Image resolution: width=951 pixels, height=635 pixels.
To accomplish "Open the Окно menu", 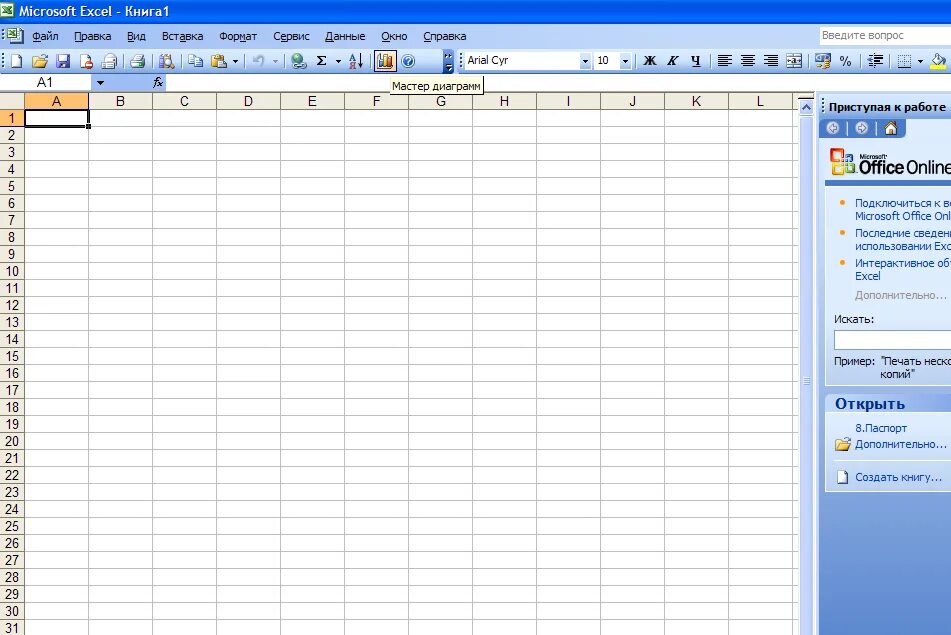I will tap(394, 36).
